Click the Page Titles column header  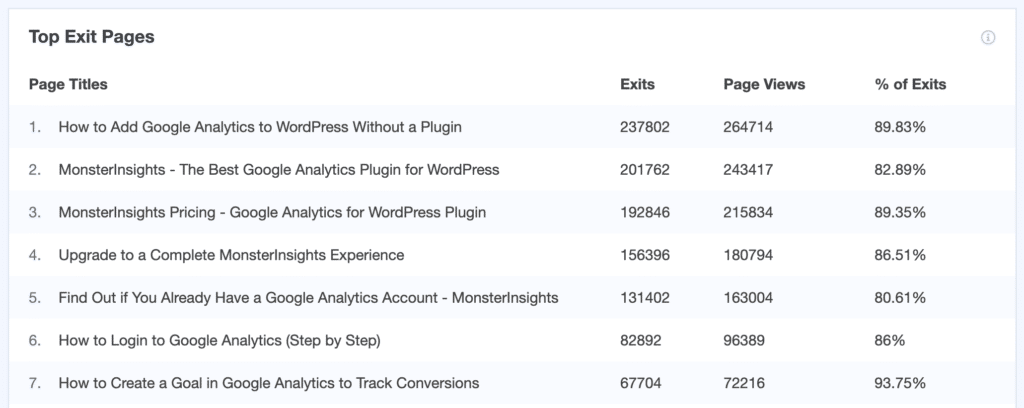click(68, 84)
